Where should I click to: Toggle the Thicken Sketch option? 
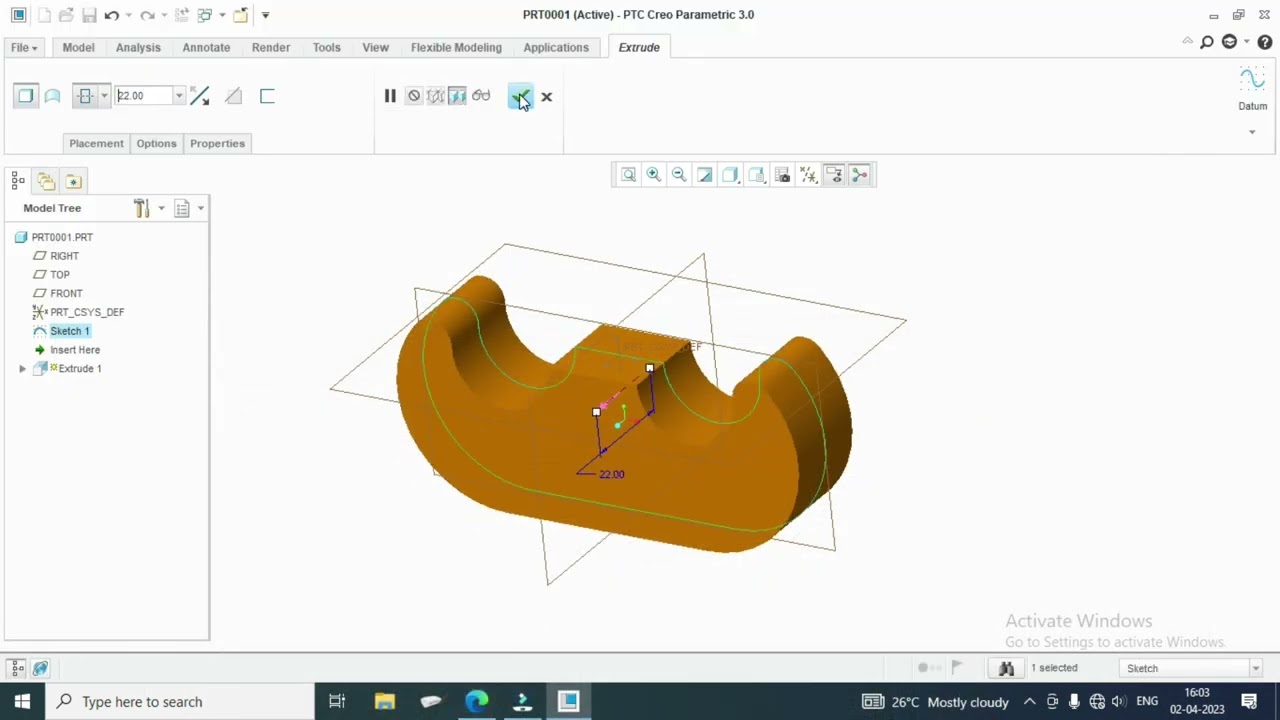(267, 96)
